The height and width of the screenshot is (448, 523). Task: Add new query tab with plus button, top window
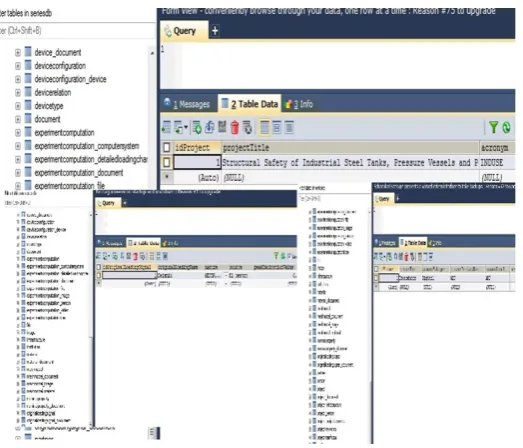point(215,31)
